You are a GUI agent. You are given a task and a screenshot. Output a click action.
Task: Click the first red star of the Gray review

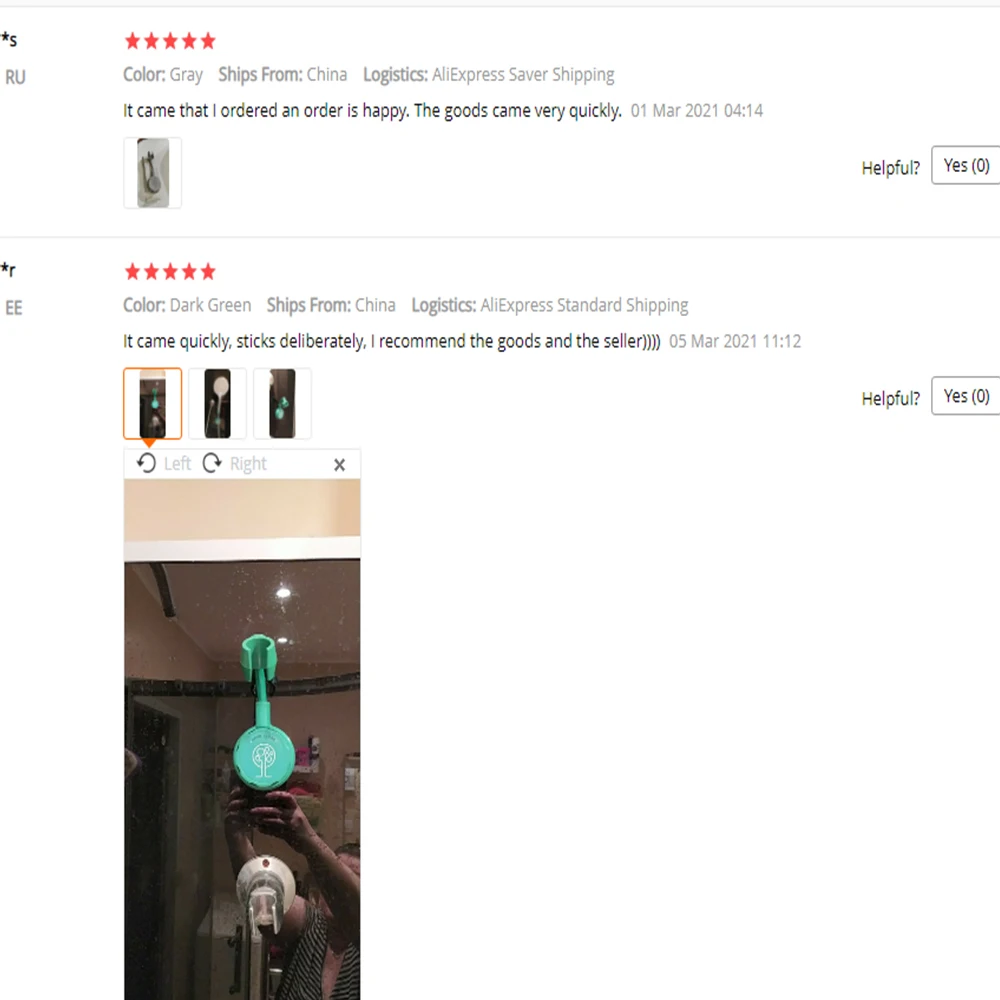click(x=133, y=41)
